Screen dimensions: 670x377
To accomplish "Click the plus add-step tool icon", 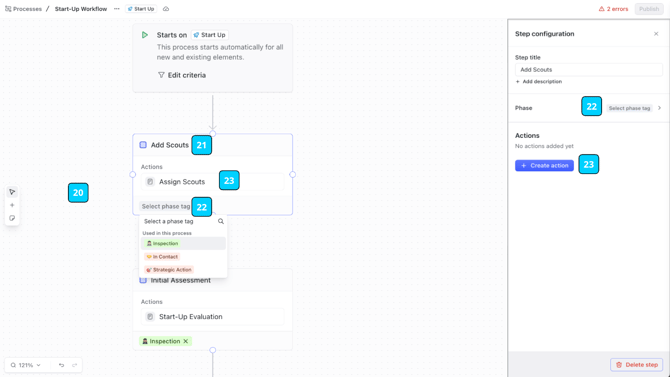I will point(12,205).
